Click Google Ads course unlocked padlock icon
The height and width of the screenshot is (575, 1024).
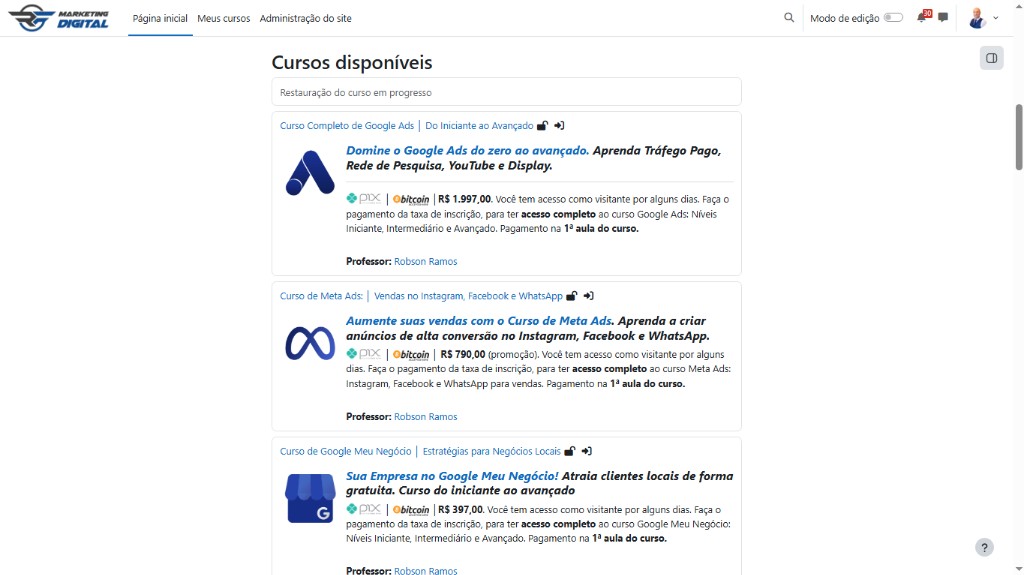[543, 125]
